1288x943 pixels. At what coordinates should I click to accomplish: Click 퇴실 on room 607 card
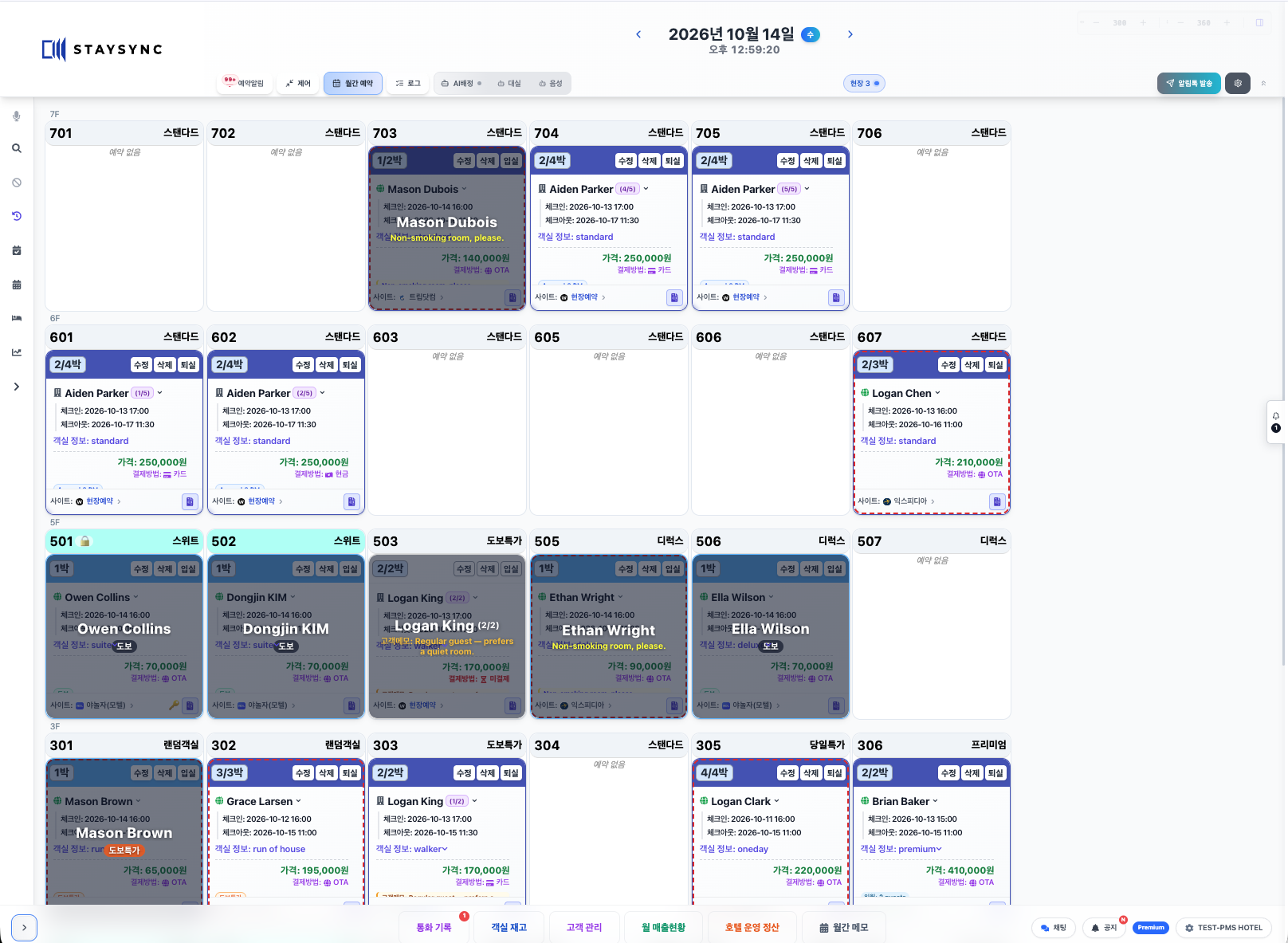pyautogui.click(x=995, y=365)
